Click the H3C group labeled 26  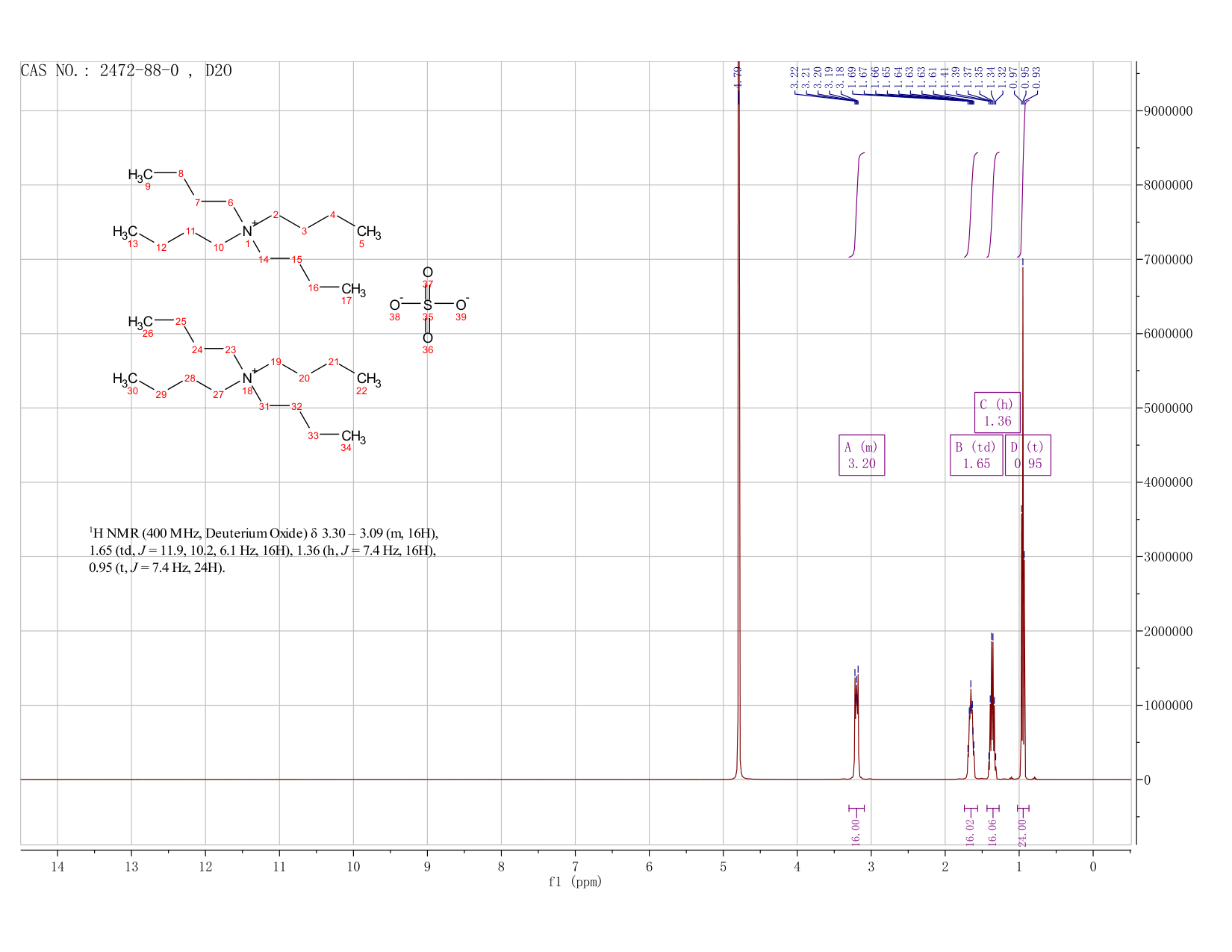coord(140,323)
